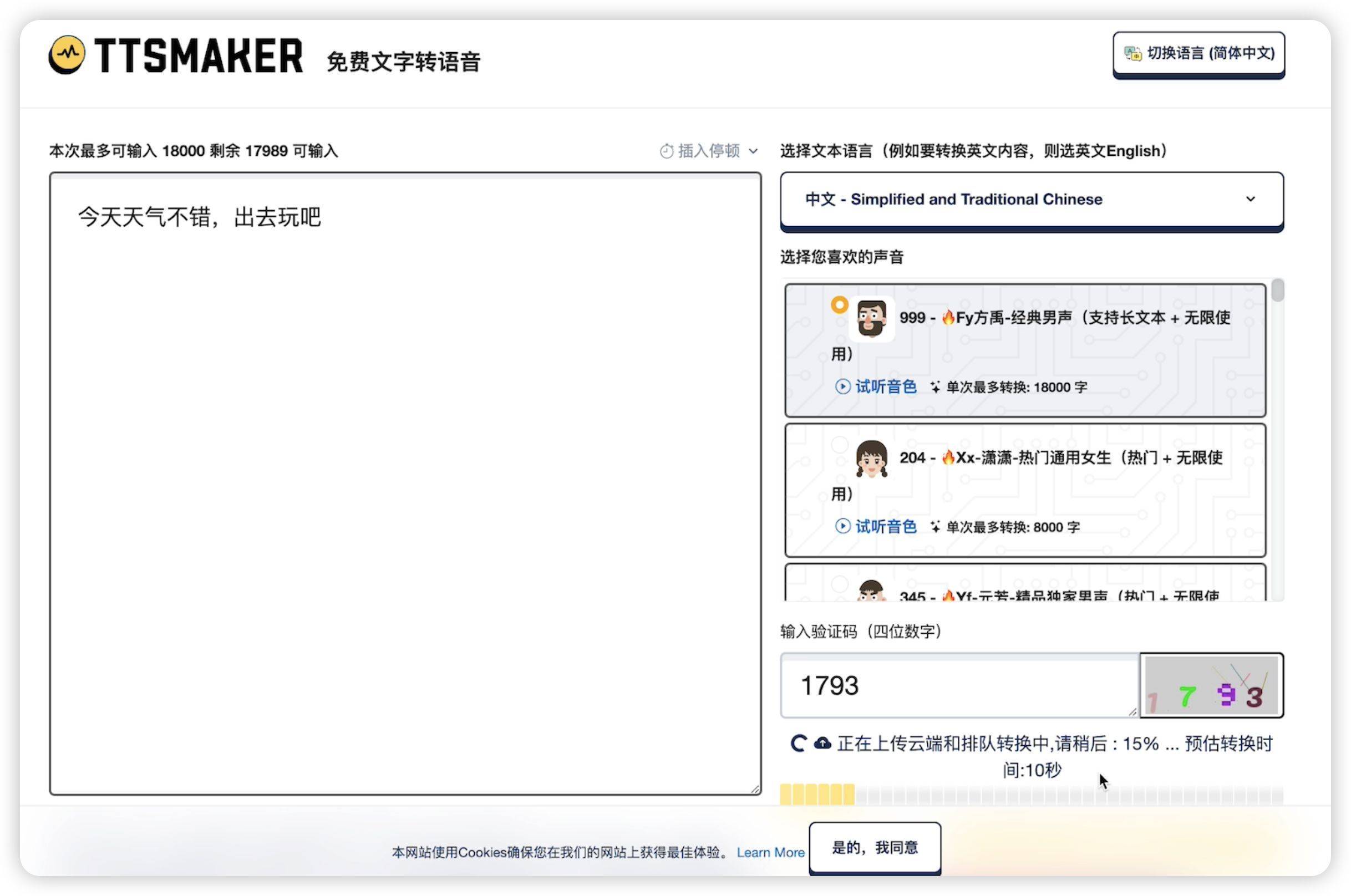Click the 选择文本语言 instruction label
This screenshot has height=896, width=1351.
coord(973,151)
